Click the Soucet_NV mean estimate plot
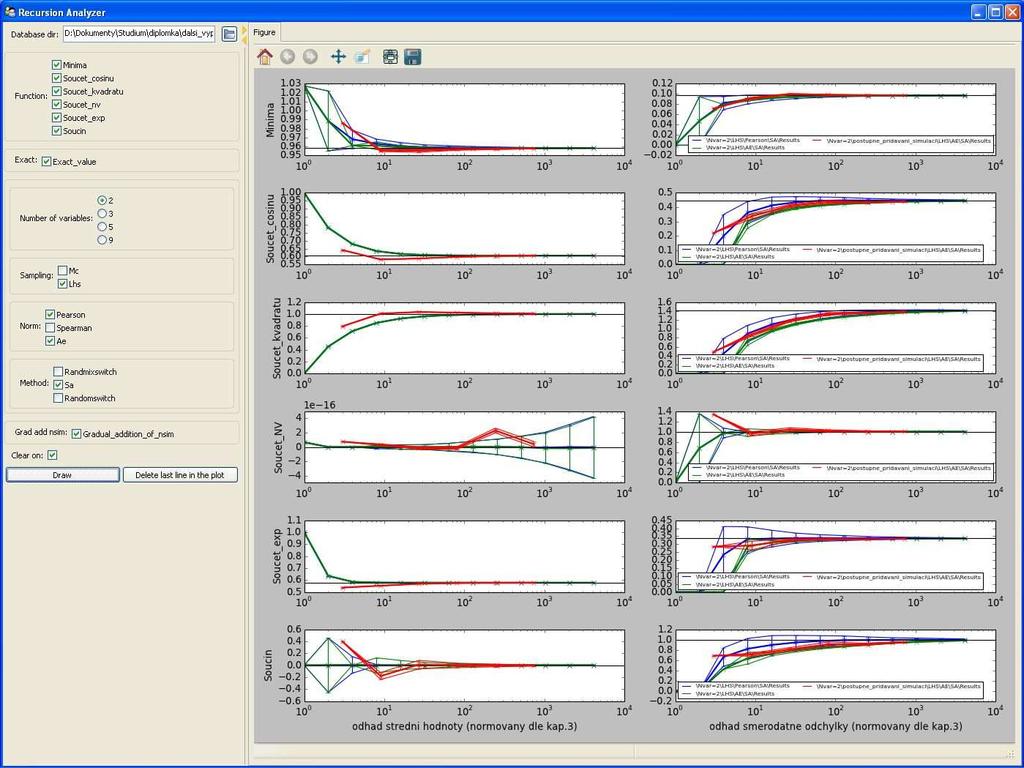Screen dimensions: 1024x768 [x=464, y=447]
